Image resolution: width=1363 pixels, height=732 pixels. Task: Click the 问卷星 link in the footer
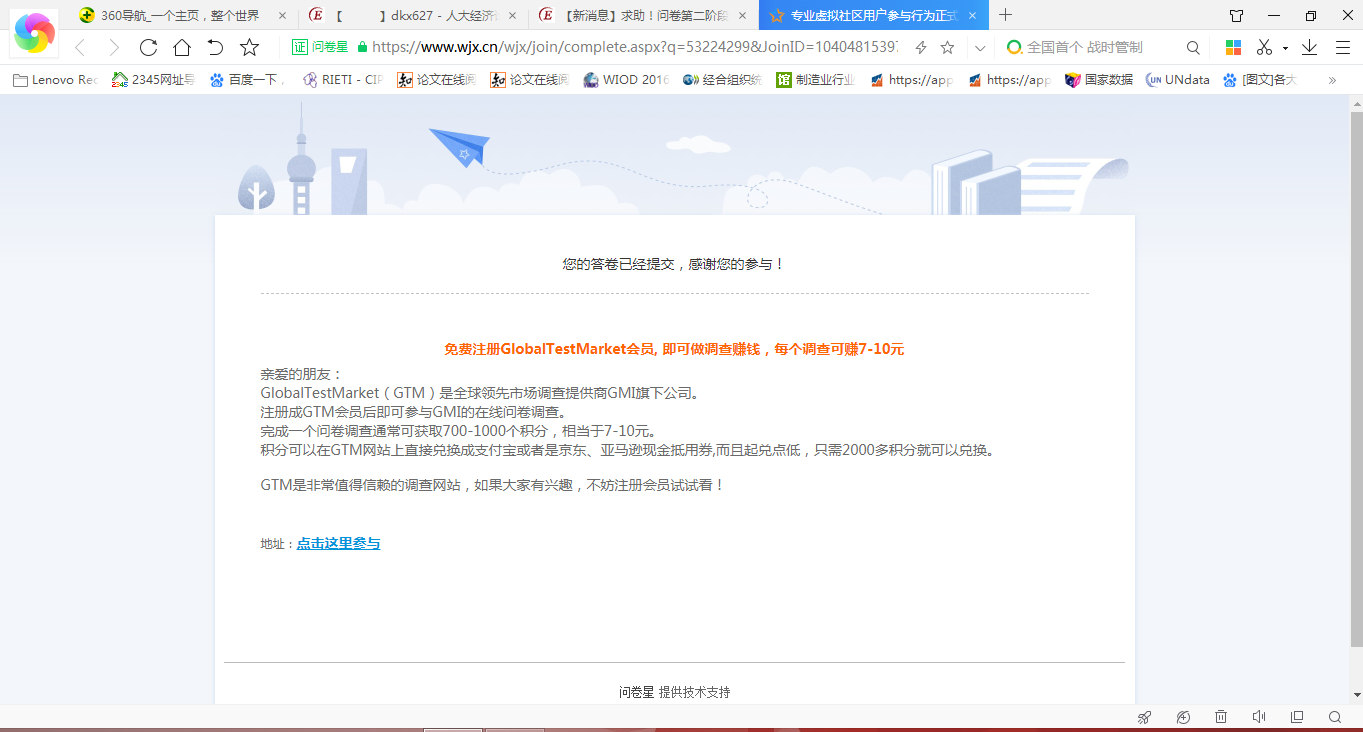[636, 692]
